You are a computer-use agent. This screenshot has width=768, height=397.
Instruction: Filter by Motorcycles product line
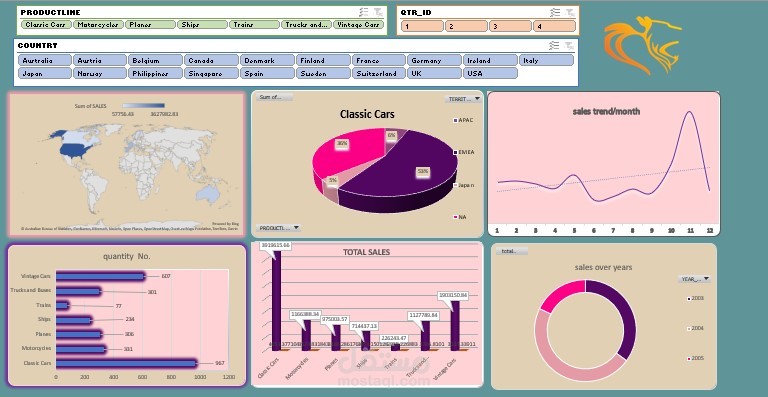tap(98, 24)
